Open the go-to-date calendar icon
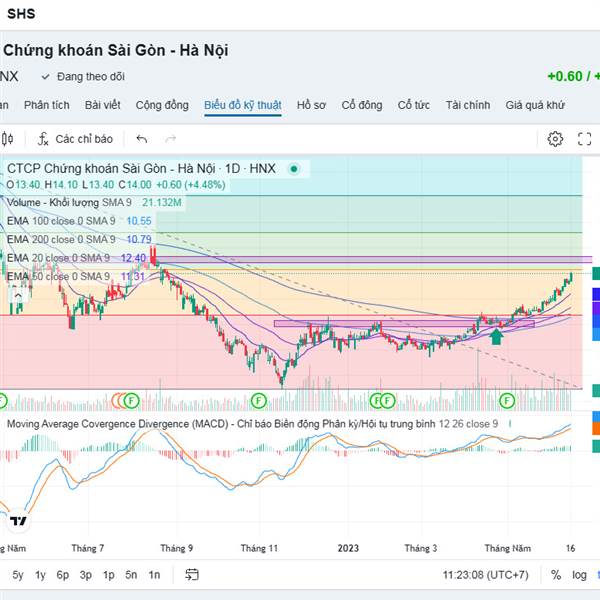The width and height of the screenshot is (600, 600). point(192,575)
